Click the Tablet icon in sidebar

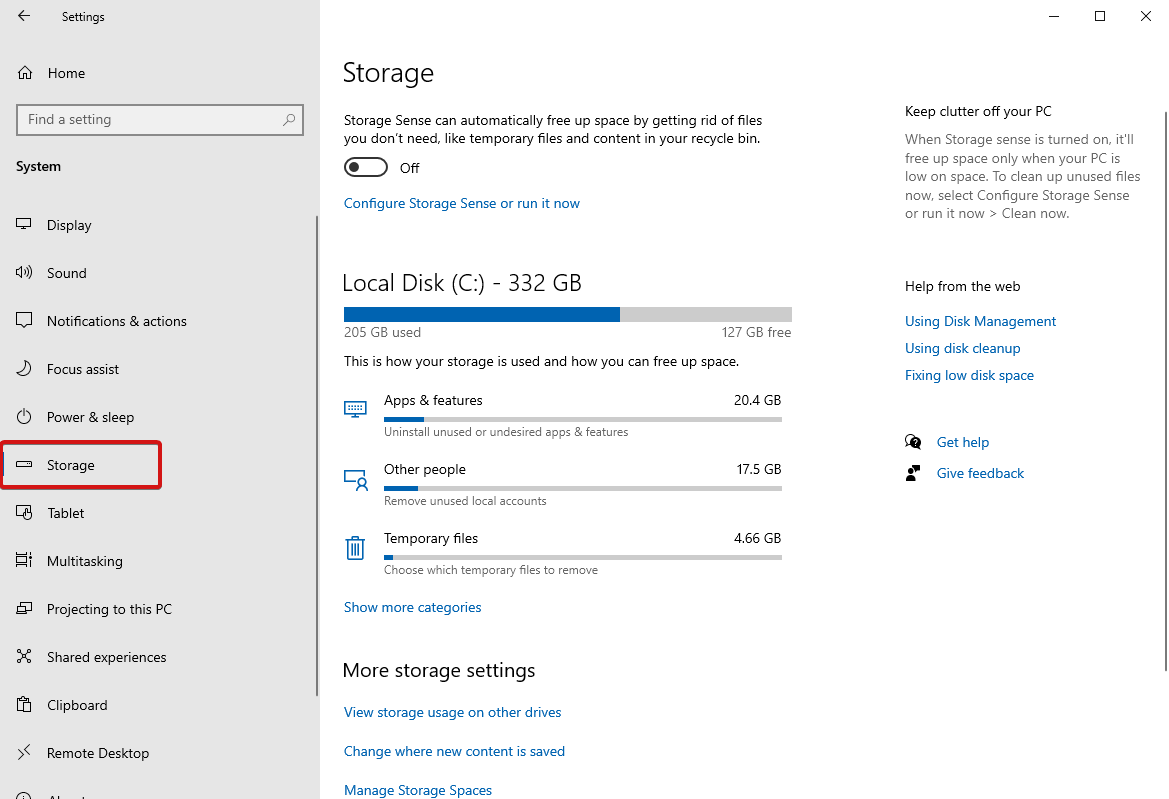[x=23, y=512]
